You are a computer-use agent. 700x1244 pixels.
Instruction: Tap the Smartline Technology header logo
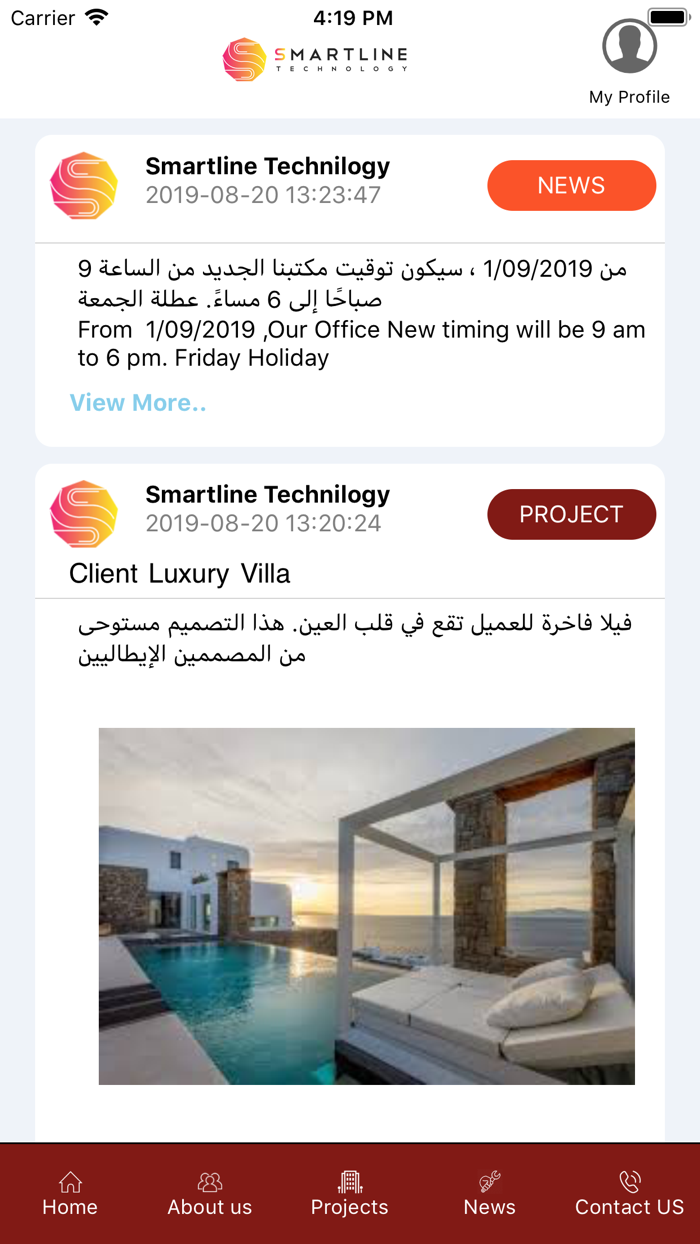315,59
